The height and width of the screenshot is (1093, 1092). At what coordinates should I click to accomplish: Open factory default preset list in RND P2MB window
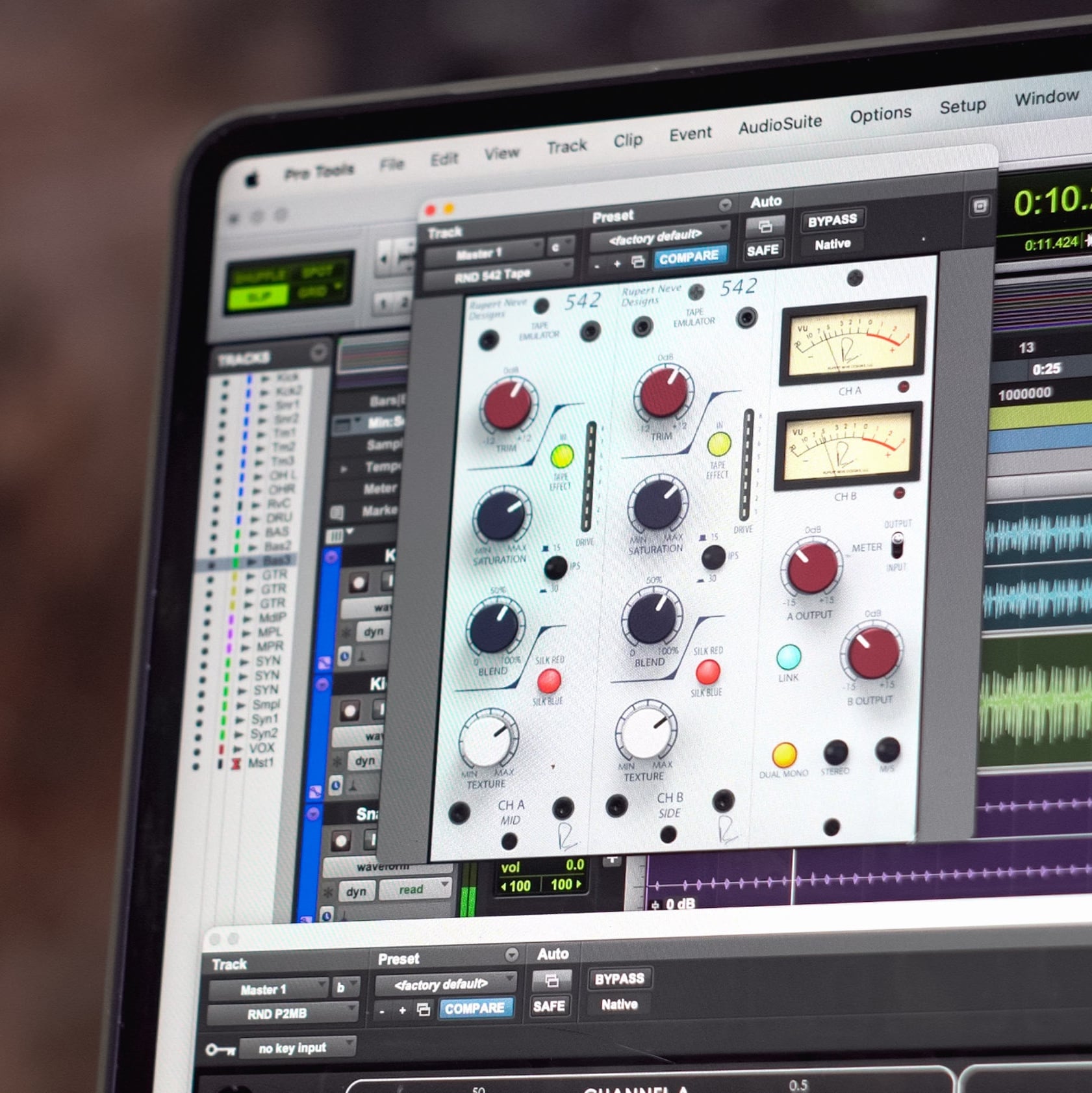[x=446, y=984]
